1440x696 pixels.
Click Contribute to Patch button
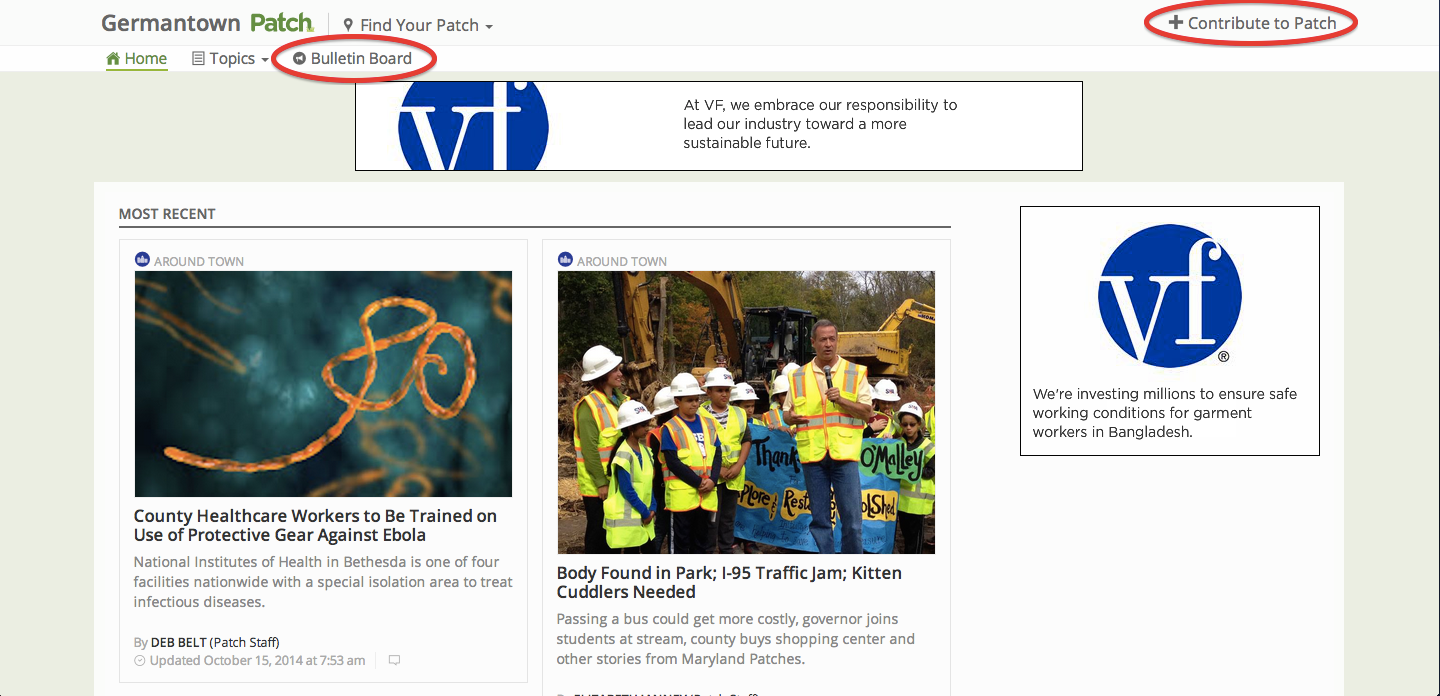click(x=1252, y=23)
